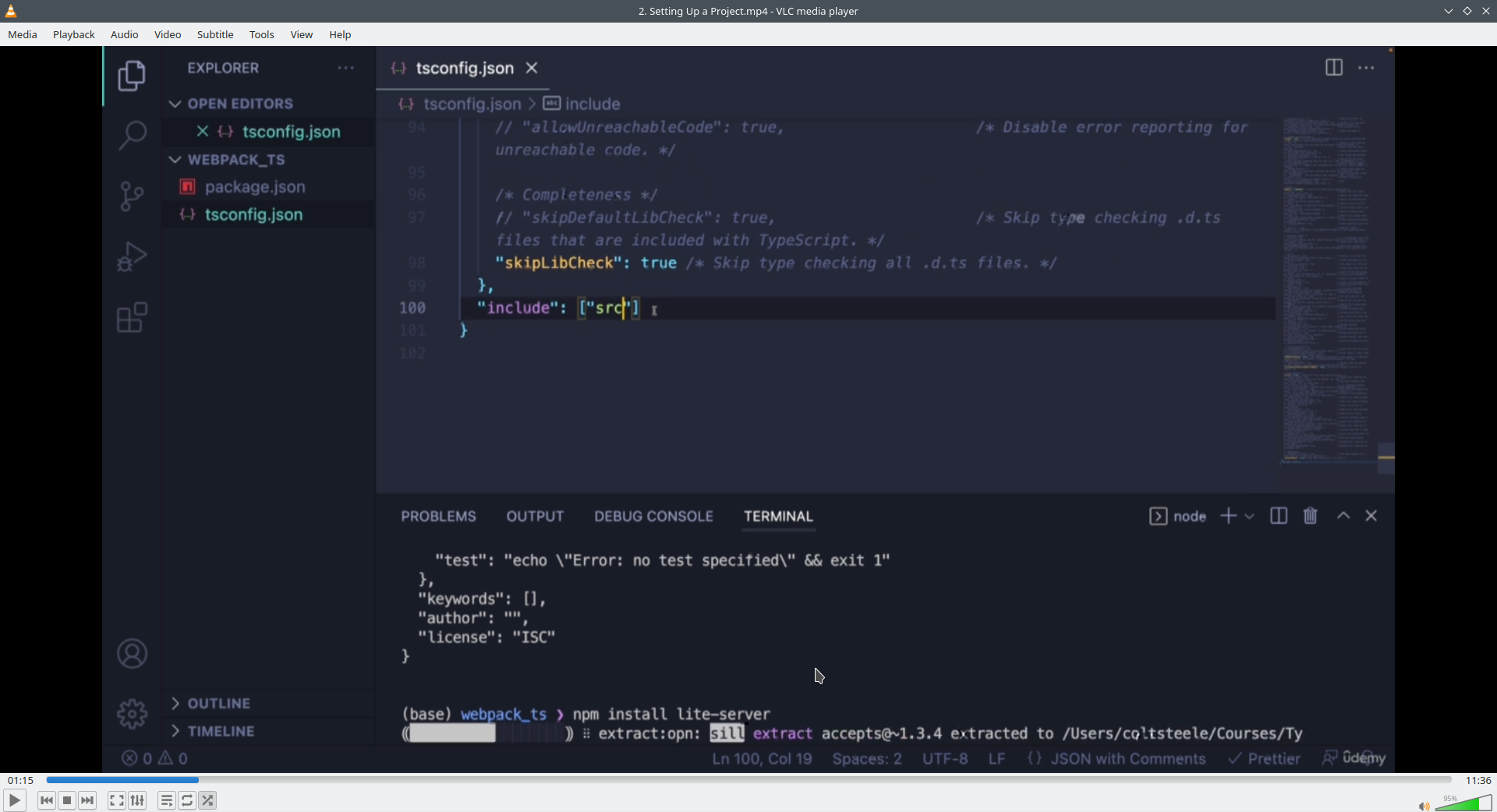Select tsconfig.json in WEBPACK_TS tree
Image resolution: width=1497 pixels, height=812 pixels.
point(253,214)
